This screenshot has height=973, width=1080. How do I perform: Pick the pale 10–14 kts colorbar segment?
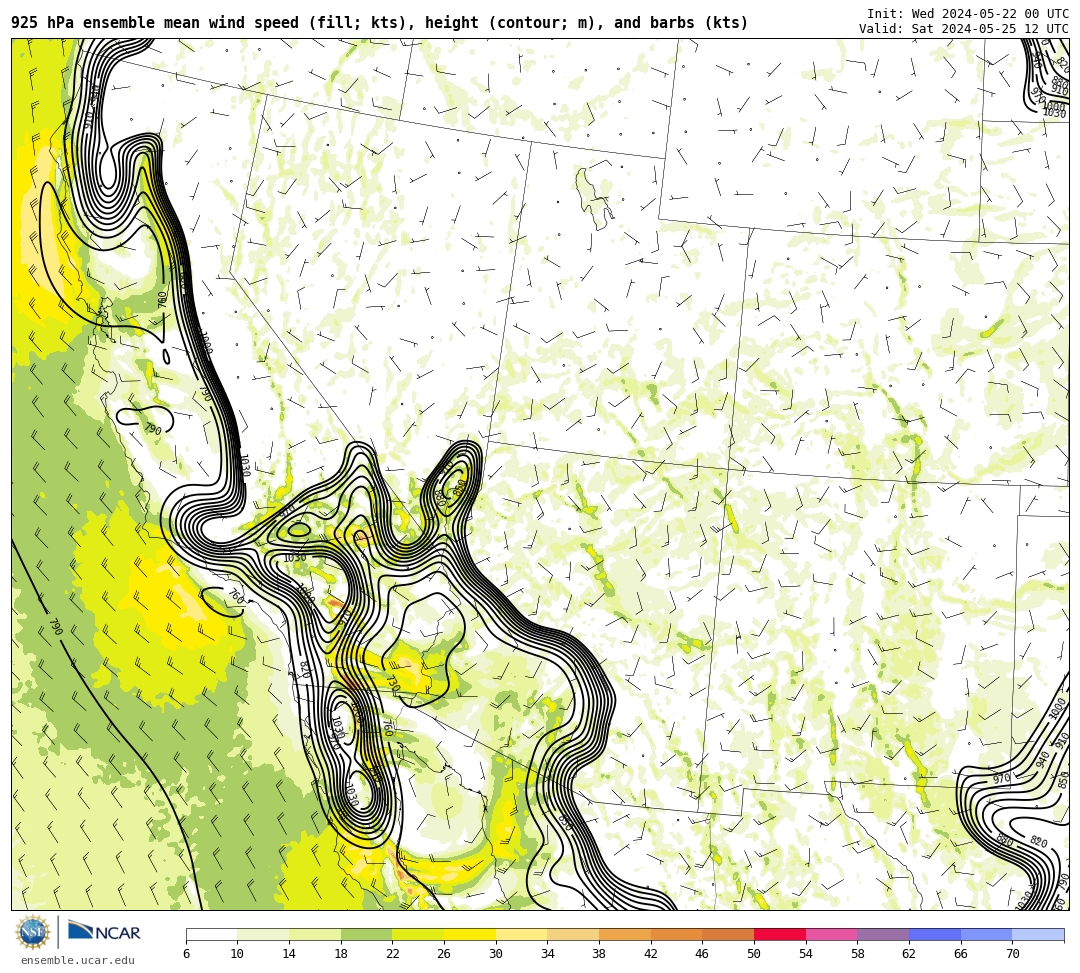263,934
